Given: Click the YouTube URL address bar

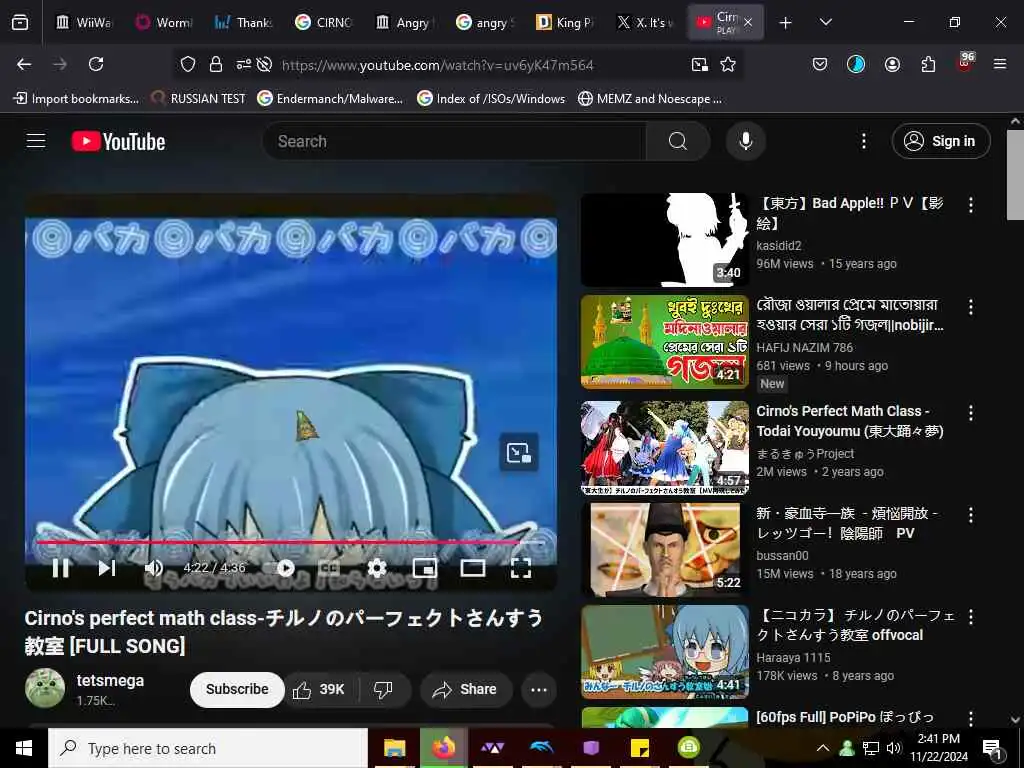Looking at the screenshot, I should 438,65.
